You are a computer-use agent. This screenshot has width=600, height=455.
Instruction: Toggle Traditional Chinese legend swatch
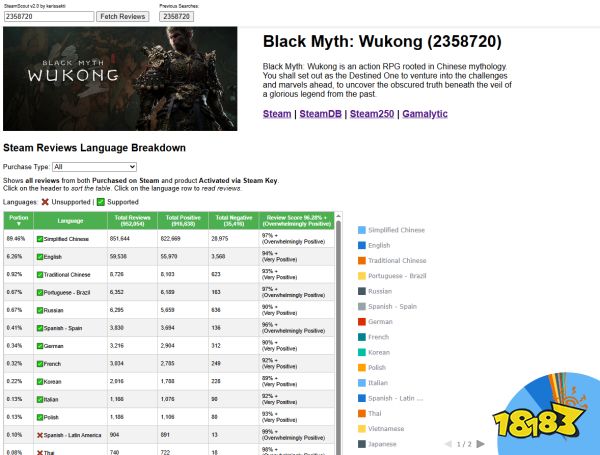pos(362,261)
